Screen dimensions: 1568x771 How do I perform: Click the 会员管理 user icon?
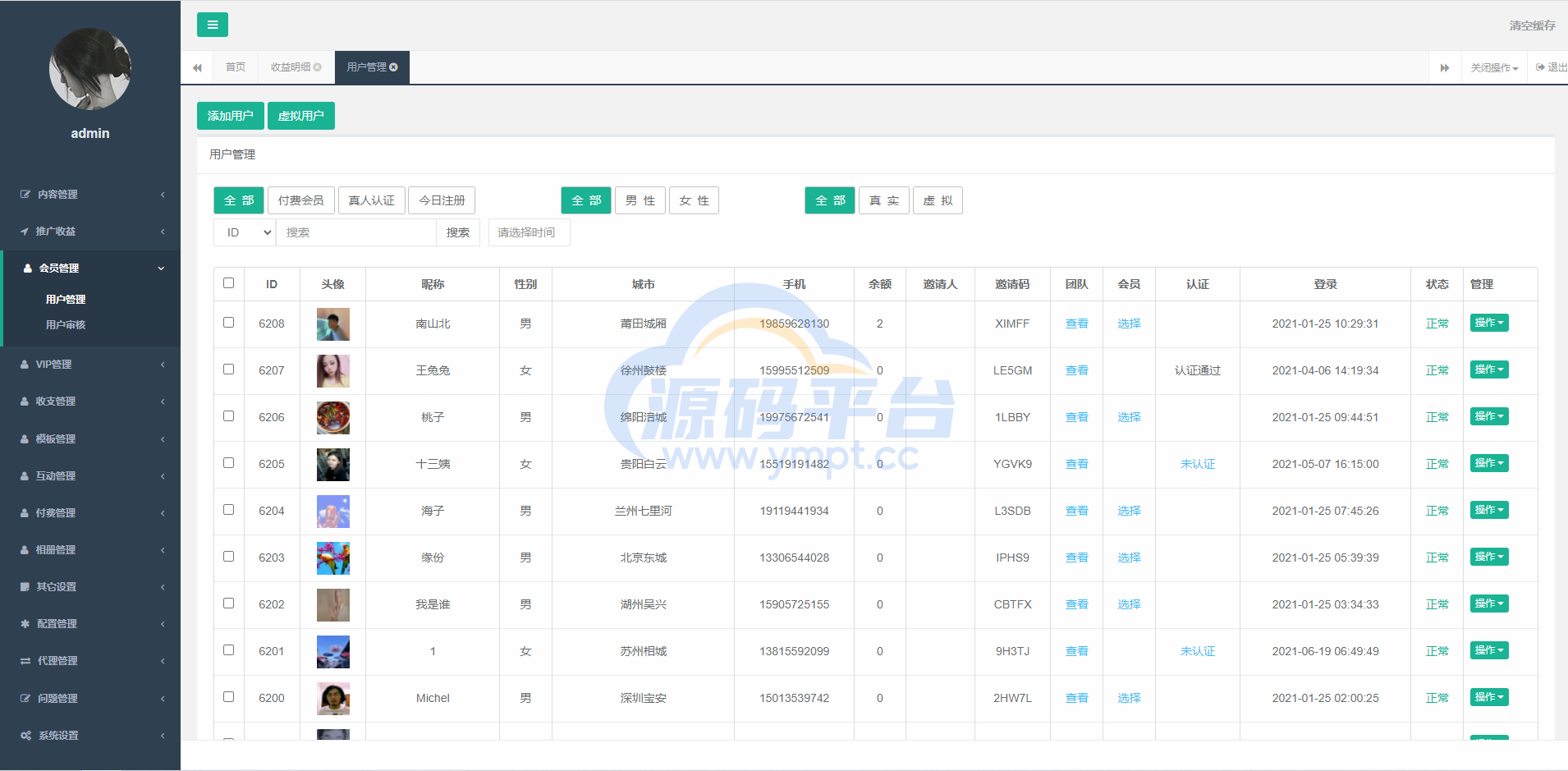28,268
